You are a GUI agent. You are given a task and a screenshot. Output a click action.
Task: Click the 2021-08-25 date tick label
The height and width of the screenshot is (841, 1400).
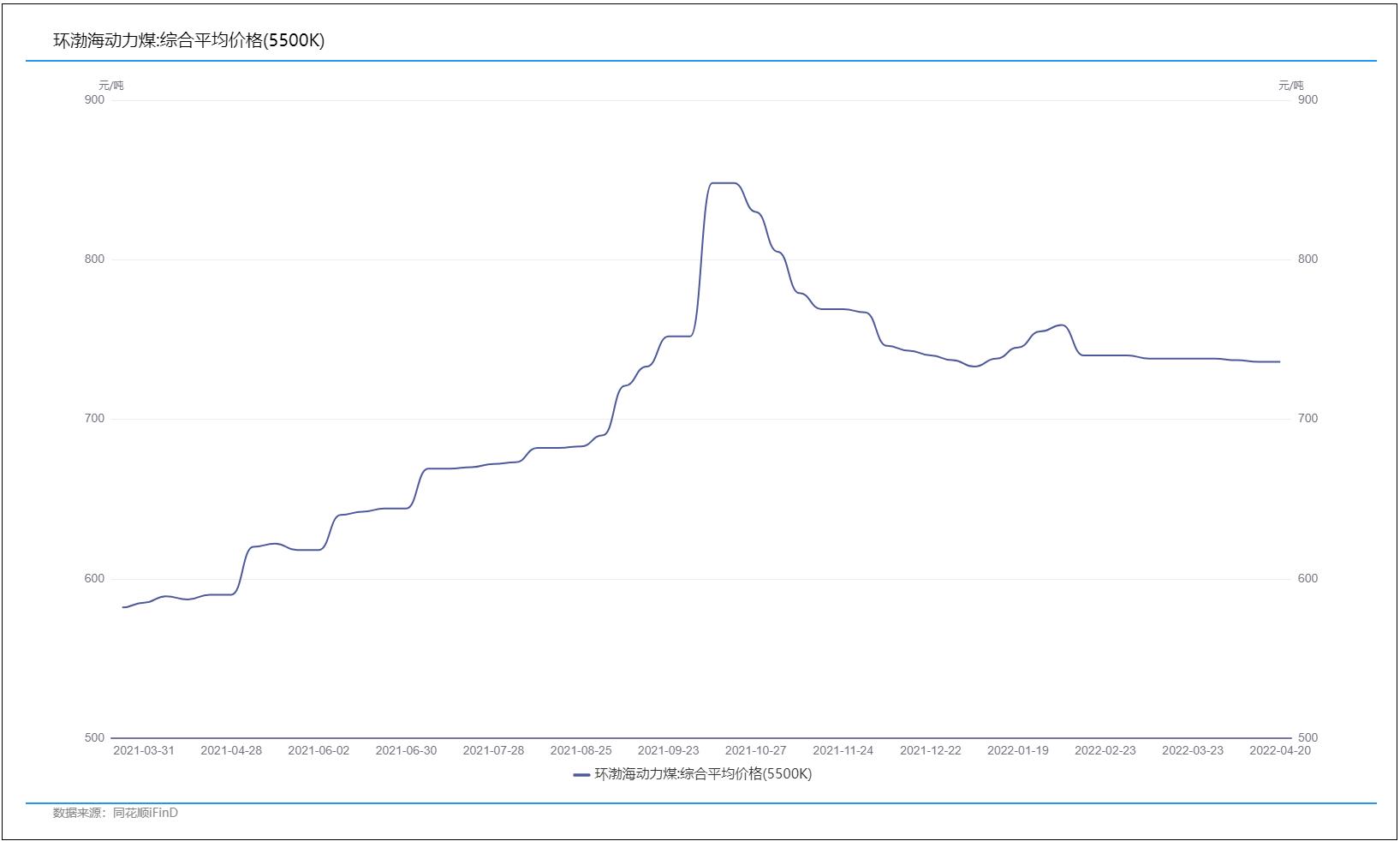[x=581, y=750]
